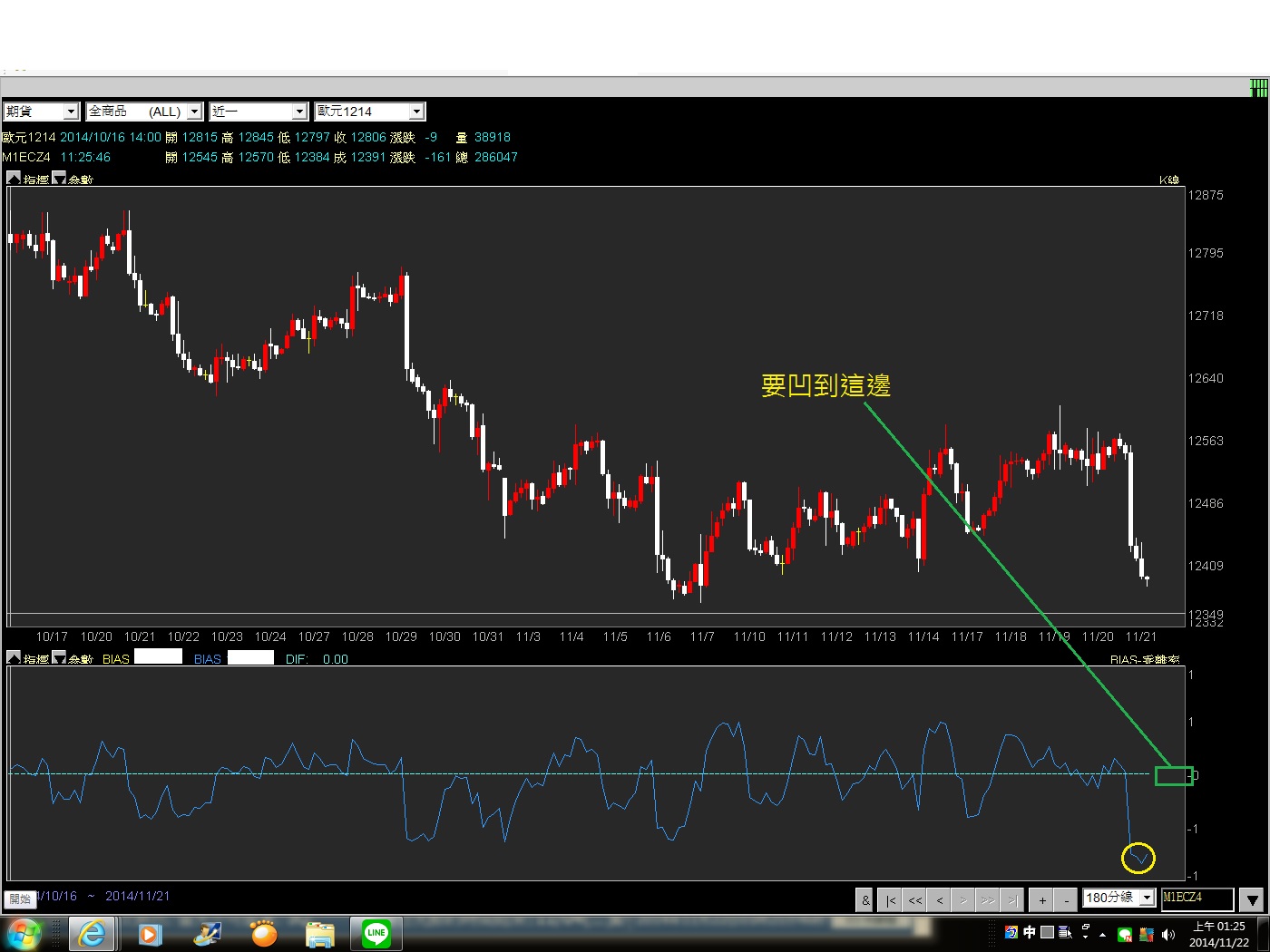Click the up-arrow 指標 icon above K-line chart
The image size is (1270, 952).
point(14,179)
